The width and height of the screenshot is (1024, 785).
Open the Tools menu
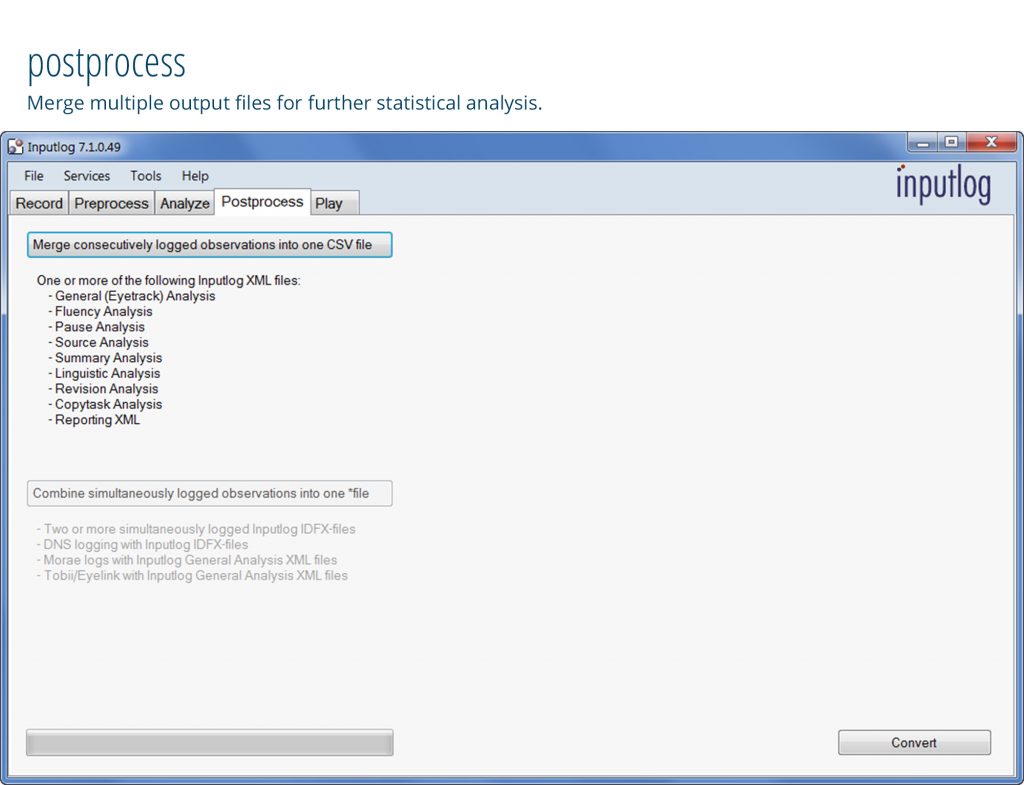[145, 176]
